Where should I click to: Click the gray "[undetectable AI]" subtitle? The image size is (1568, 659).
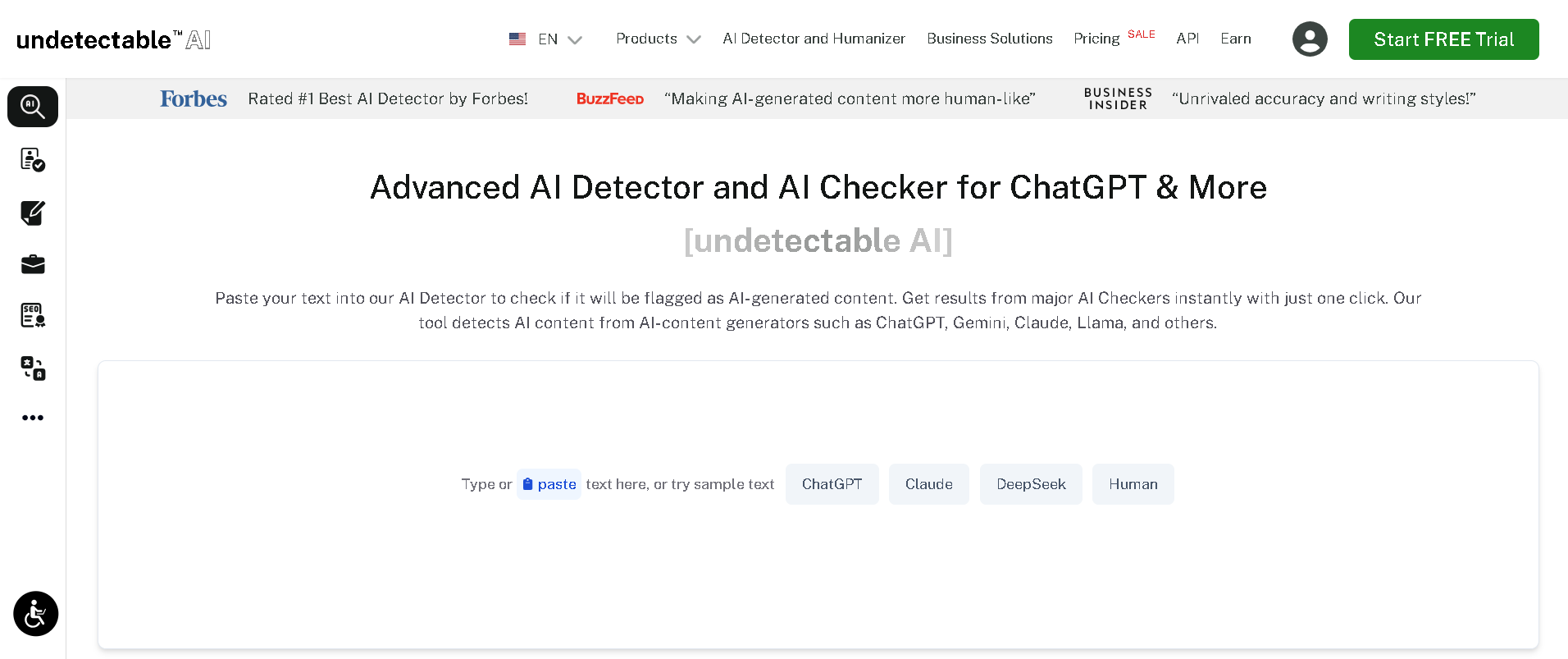pos(818,240)
